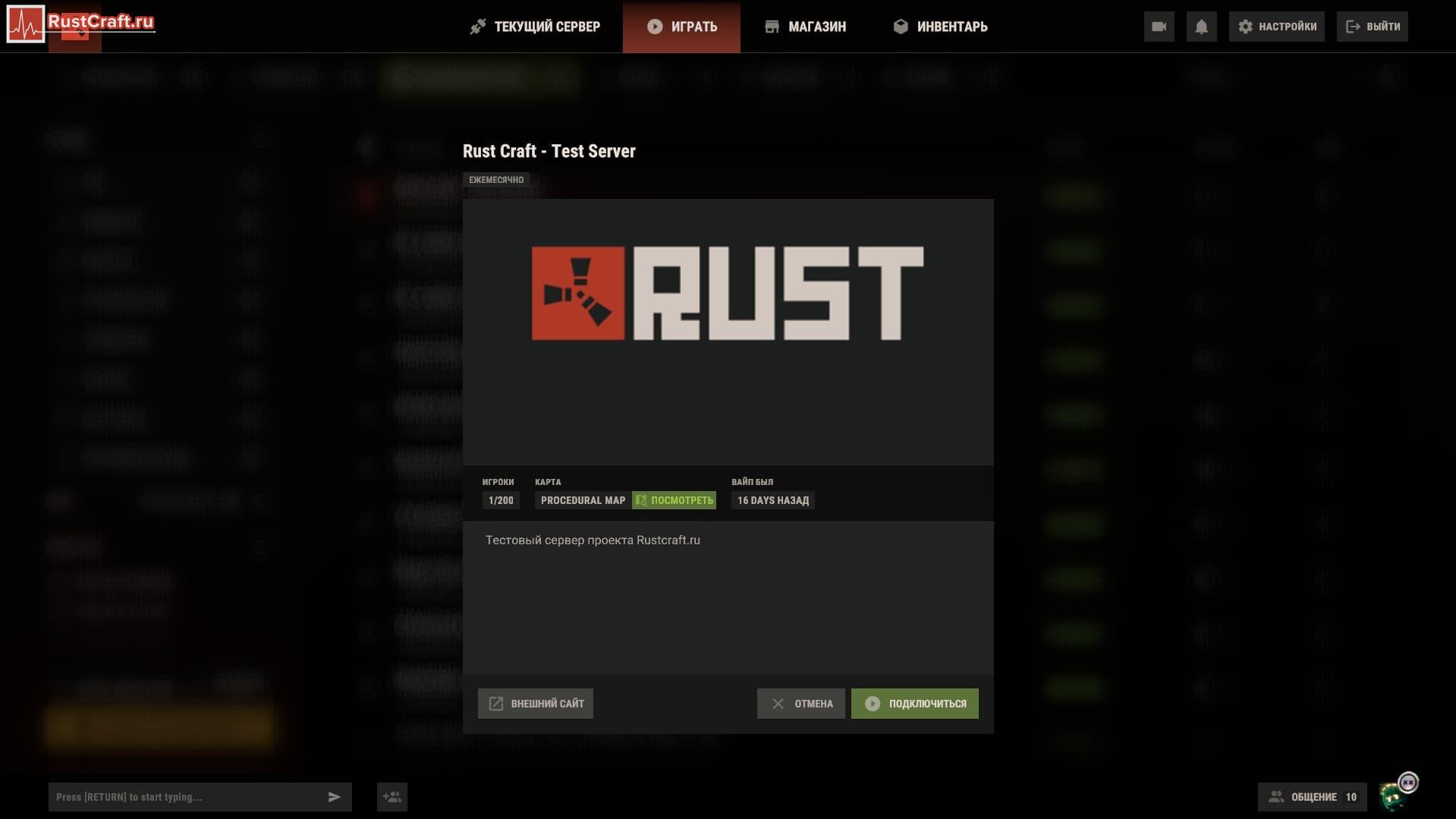Screen dimensions: 1456x819
Task: Click the Rust server banner image
Action: 728,332
